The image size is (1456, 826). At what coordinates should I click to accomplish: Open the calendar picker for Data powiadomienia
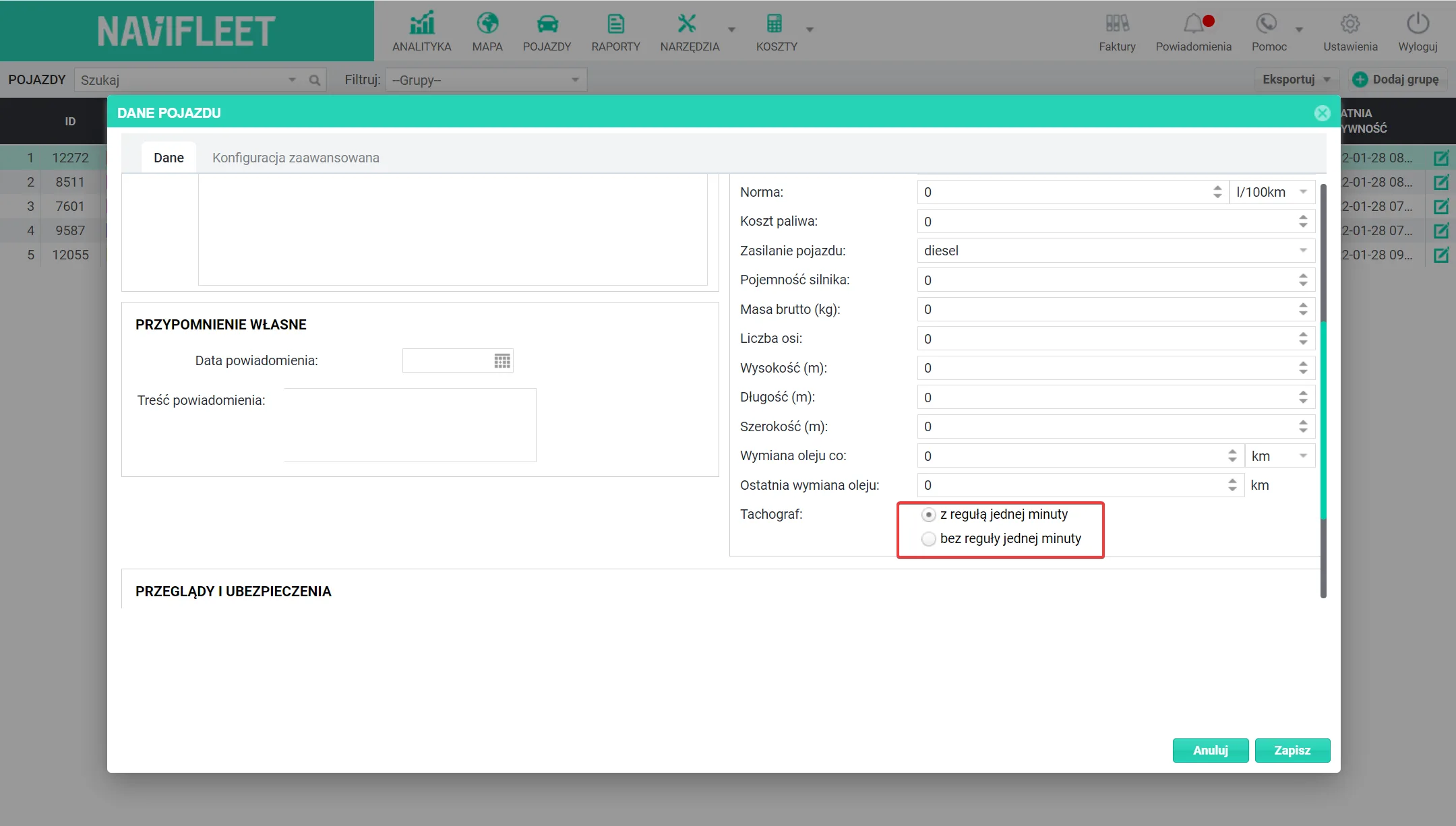click(x=502, y=361)
